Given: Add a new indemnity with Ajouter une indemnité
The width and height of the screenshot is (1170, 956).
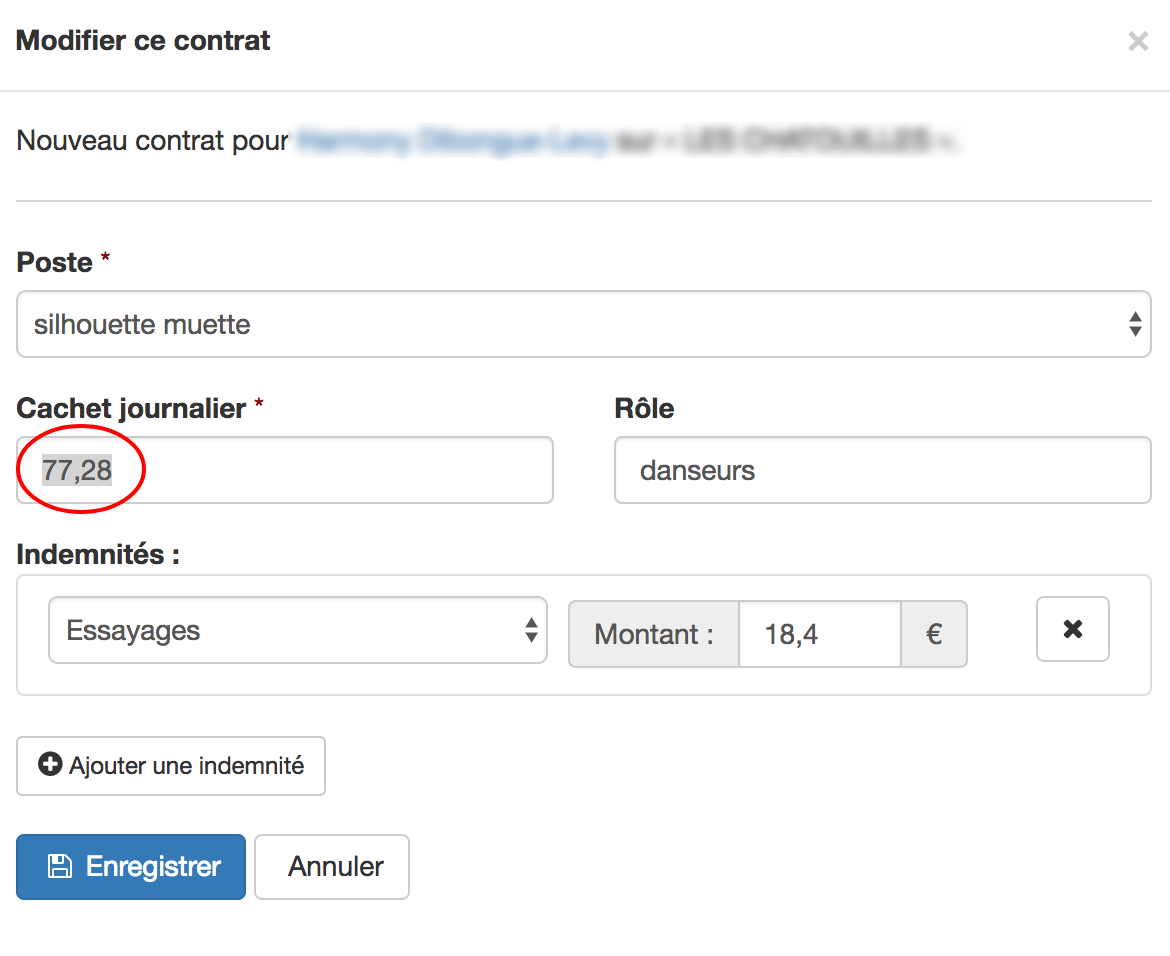Looking at the screenshot, I should tap(171, 766).
